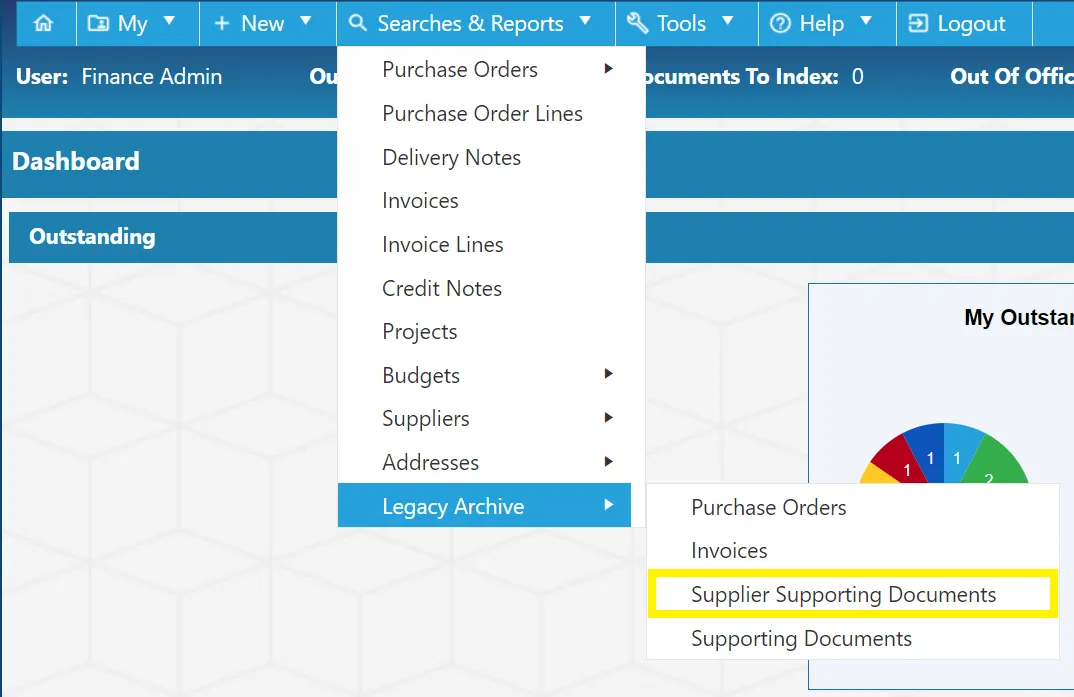Open Purchase Orders in Searches menu
1074x697 pixels.
484,69
